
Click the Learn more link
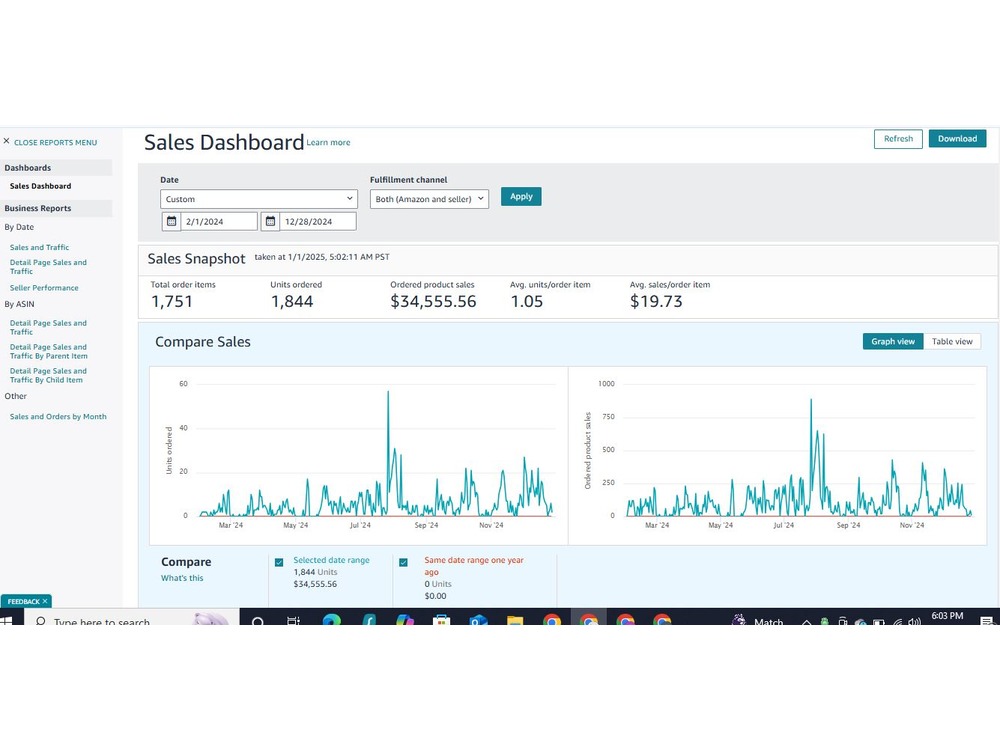coord(328,142)
